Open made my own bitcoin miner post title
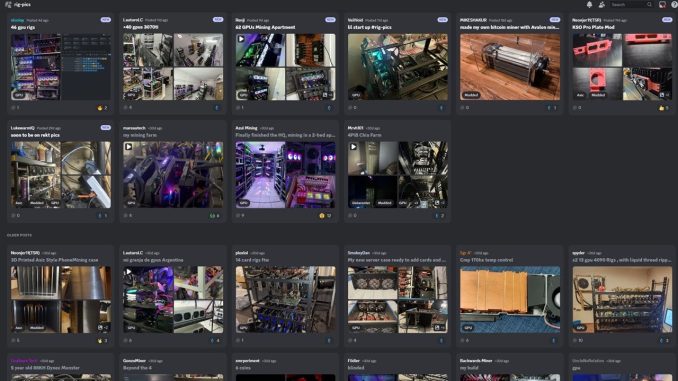Screen dimensions: 678x381 [509, 27]
